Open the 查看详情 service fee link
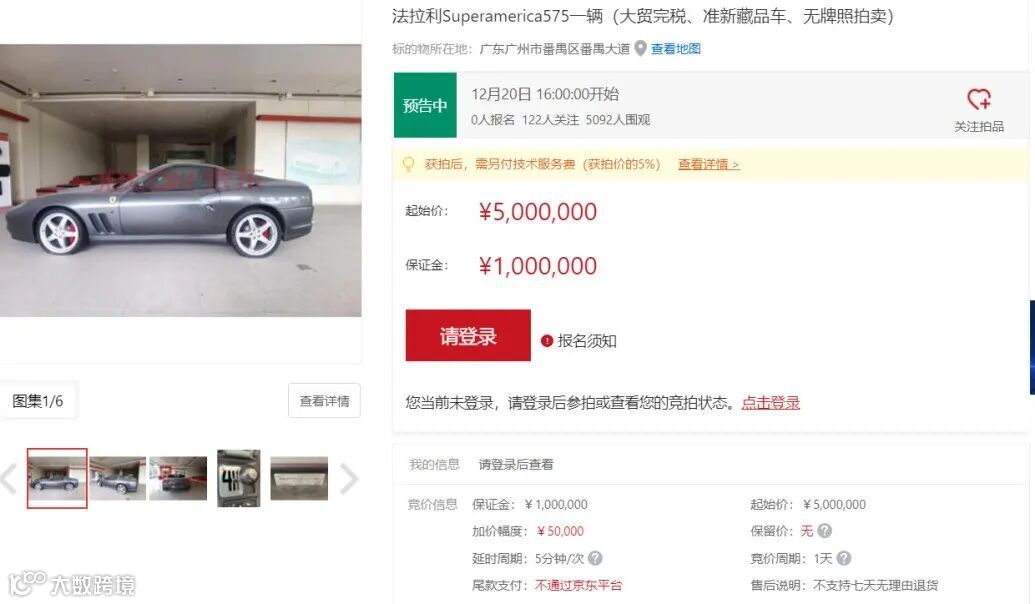 (x=708, y=164)
